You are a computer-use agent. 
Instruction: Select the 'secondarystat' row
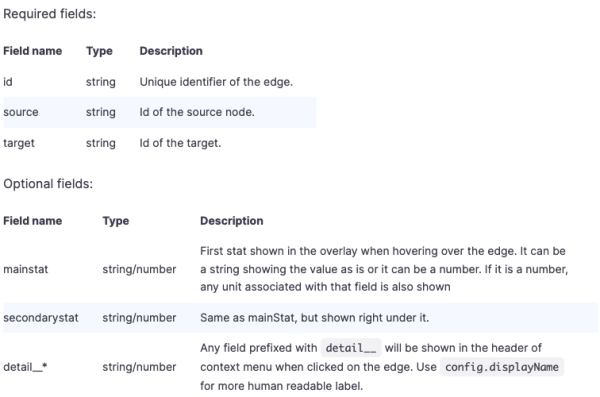click(x=300, y=318)
